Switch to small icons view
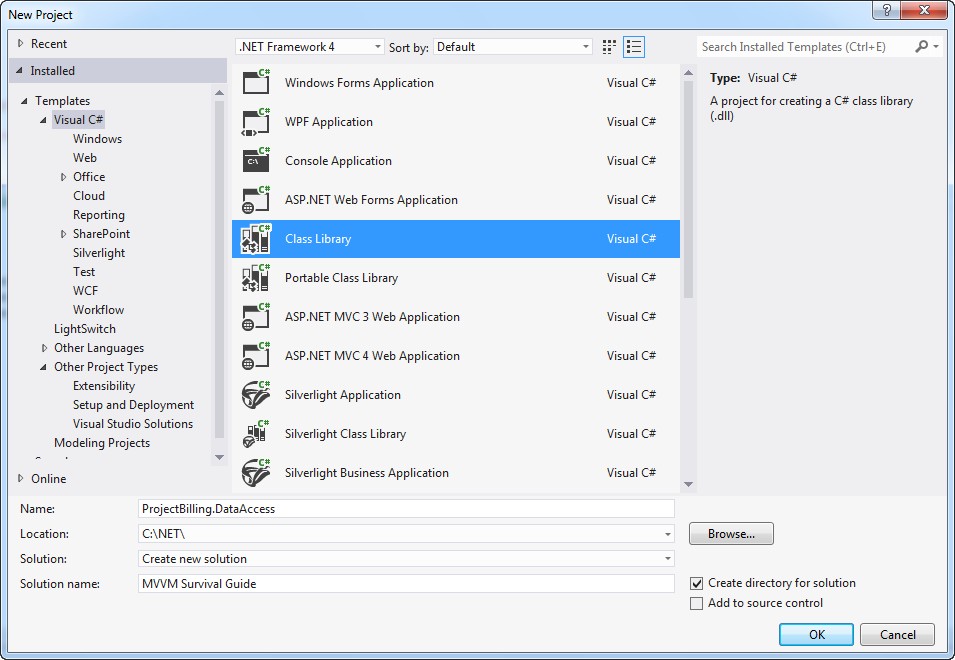 (x=609, y=47)
